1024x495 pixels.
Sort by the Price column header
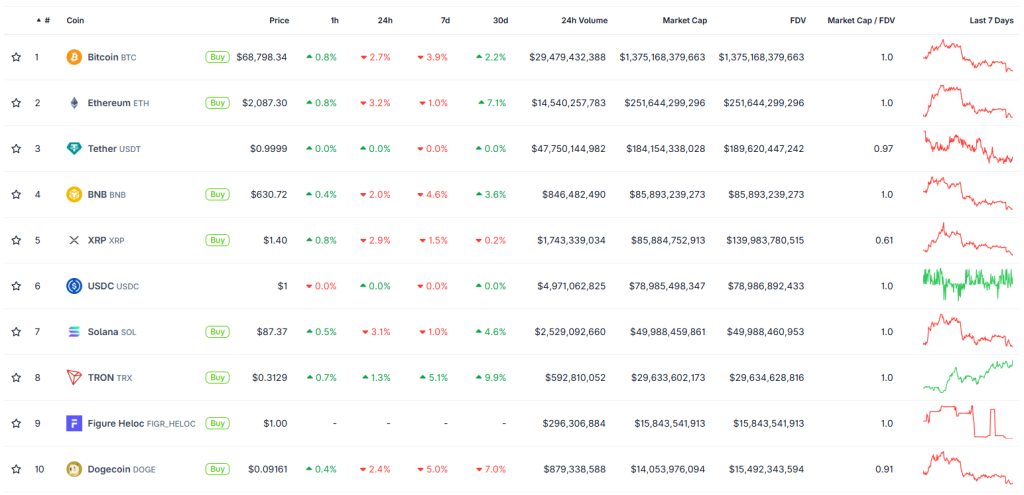tap(279, 20)
